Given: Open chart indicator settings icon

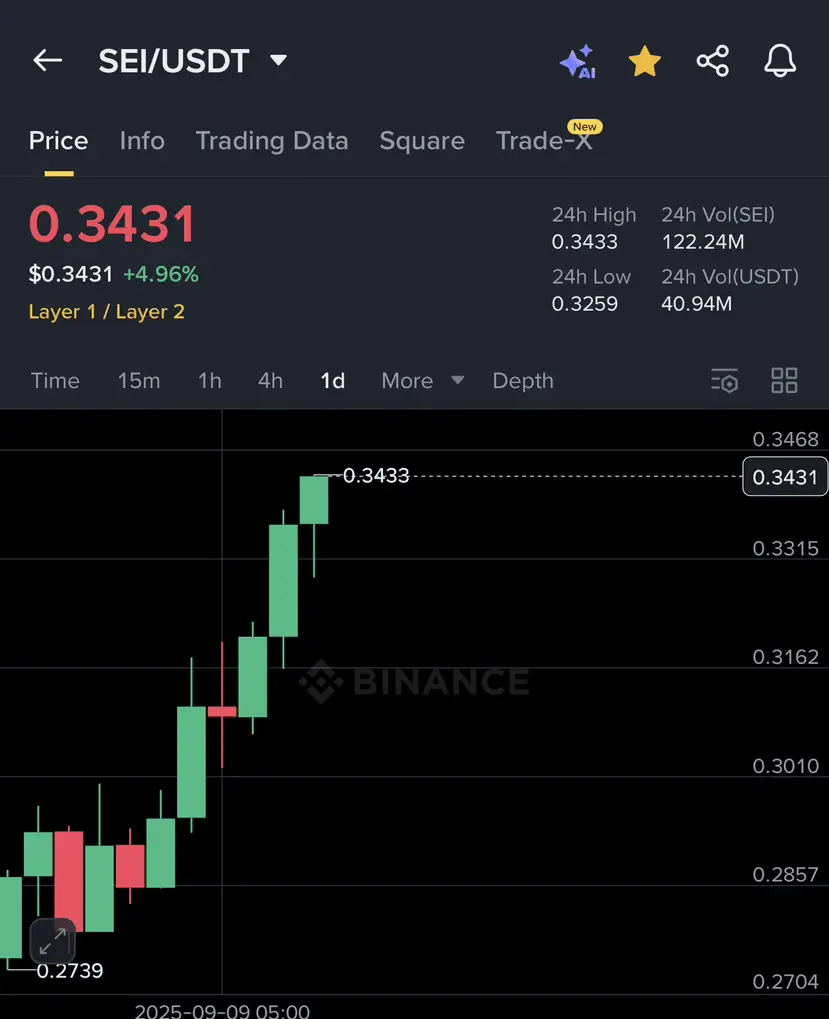Looking at the screenshot, I should tap(724, 381).
